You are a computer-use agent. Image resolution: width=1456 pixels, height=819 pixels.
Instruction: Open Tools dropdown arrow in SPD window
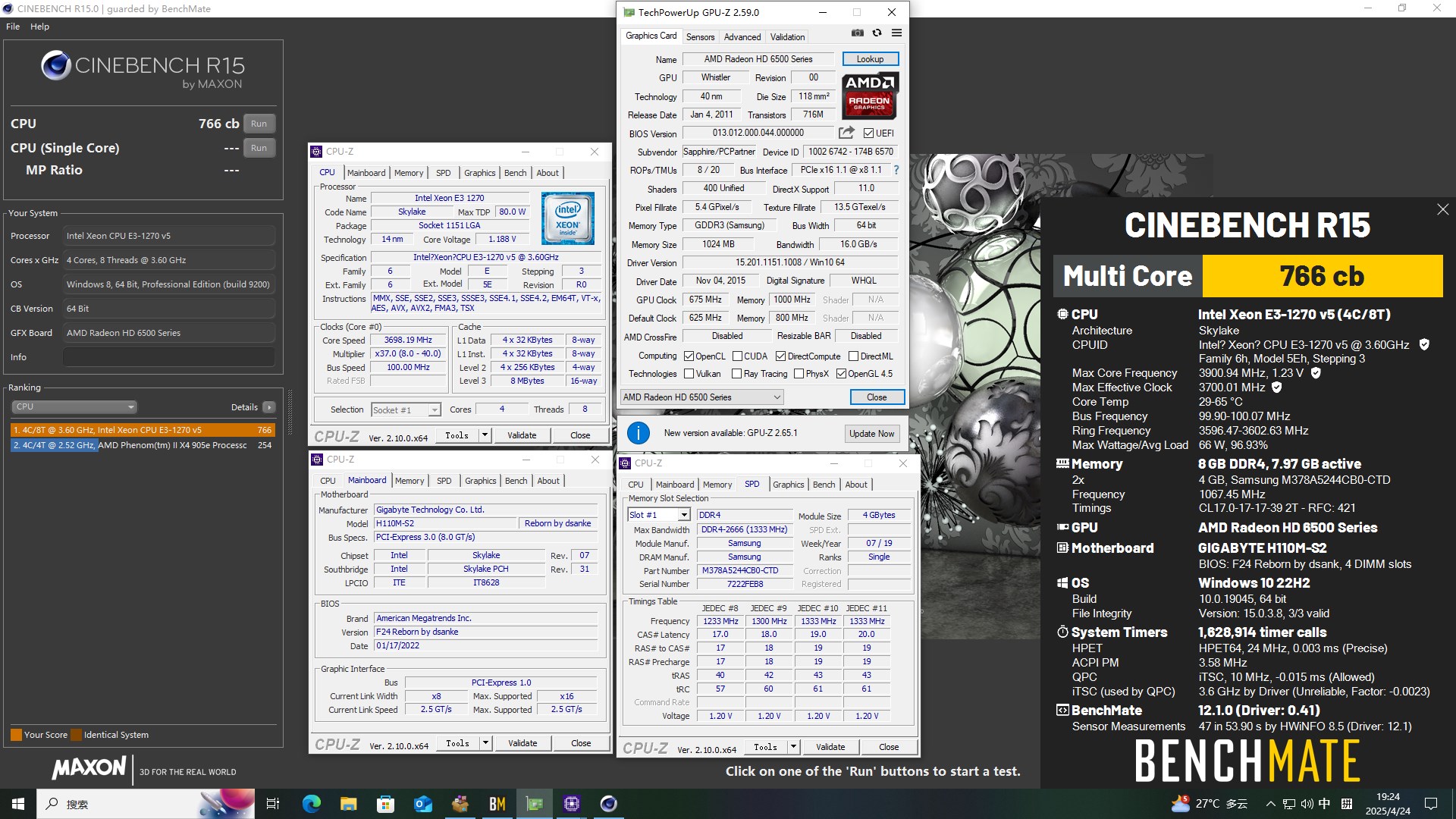coord(794,747)
